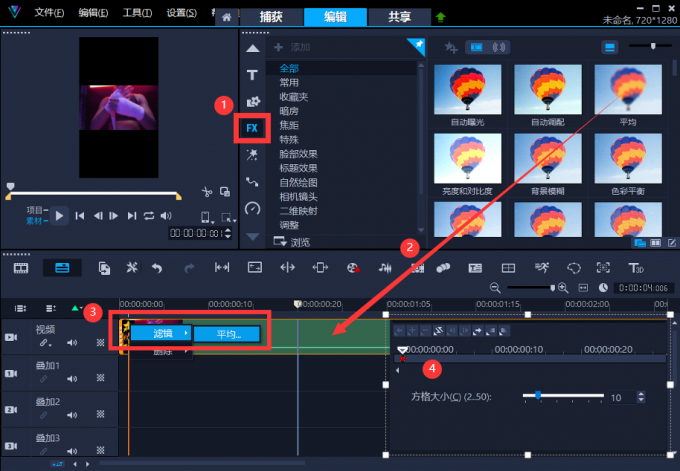Image resolution: width=680 pixels, height=471 pixels.
Task: Click the 浏览 button
Action: (x=292, y=242)
